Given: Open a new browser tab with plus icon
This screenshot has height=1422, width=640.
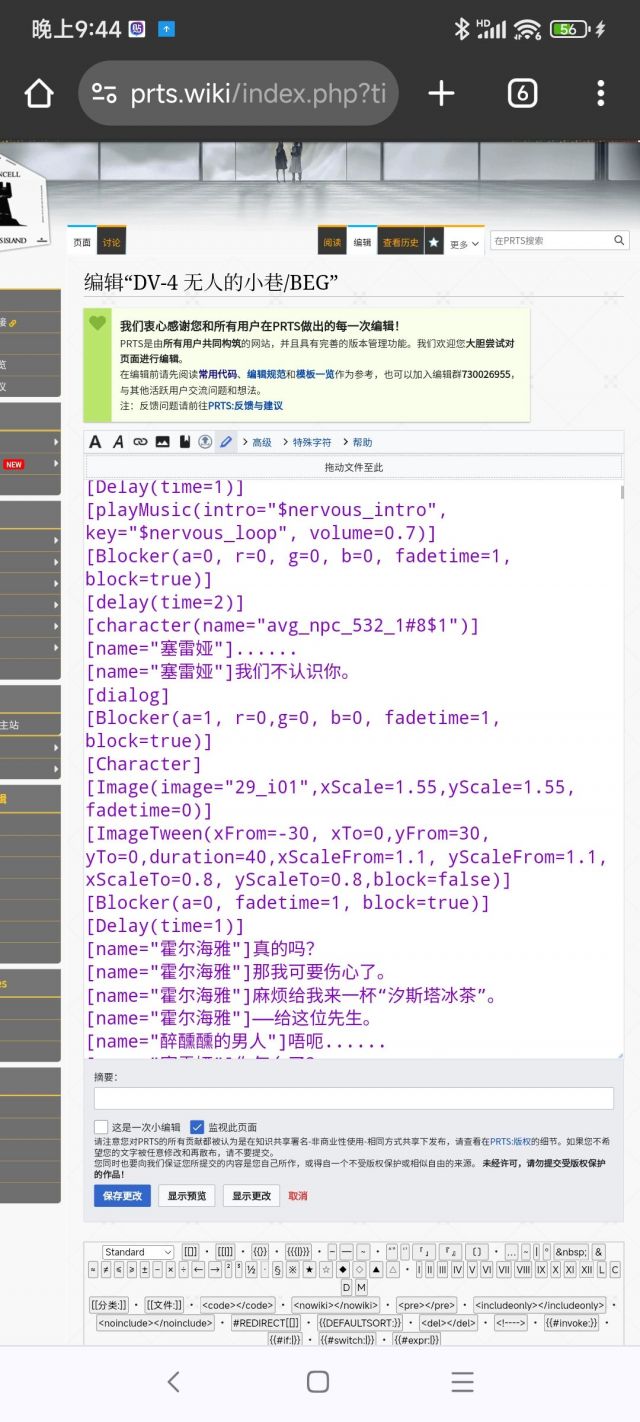Looking at the screenshot, I should tap(441, 94).
